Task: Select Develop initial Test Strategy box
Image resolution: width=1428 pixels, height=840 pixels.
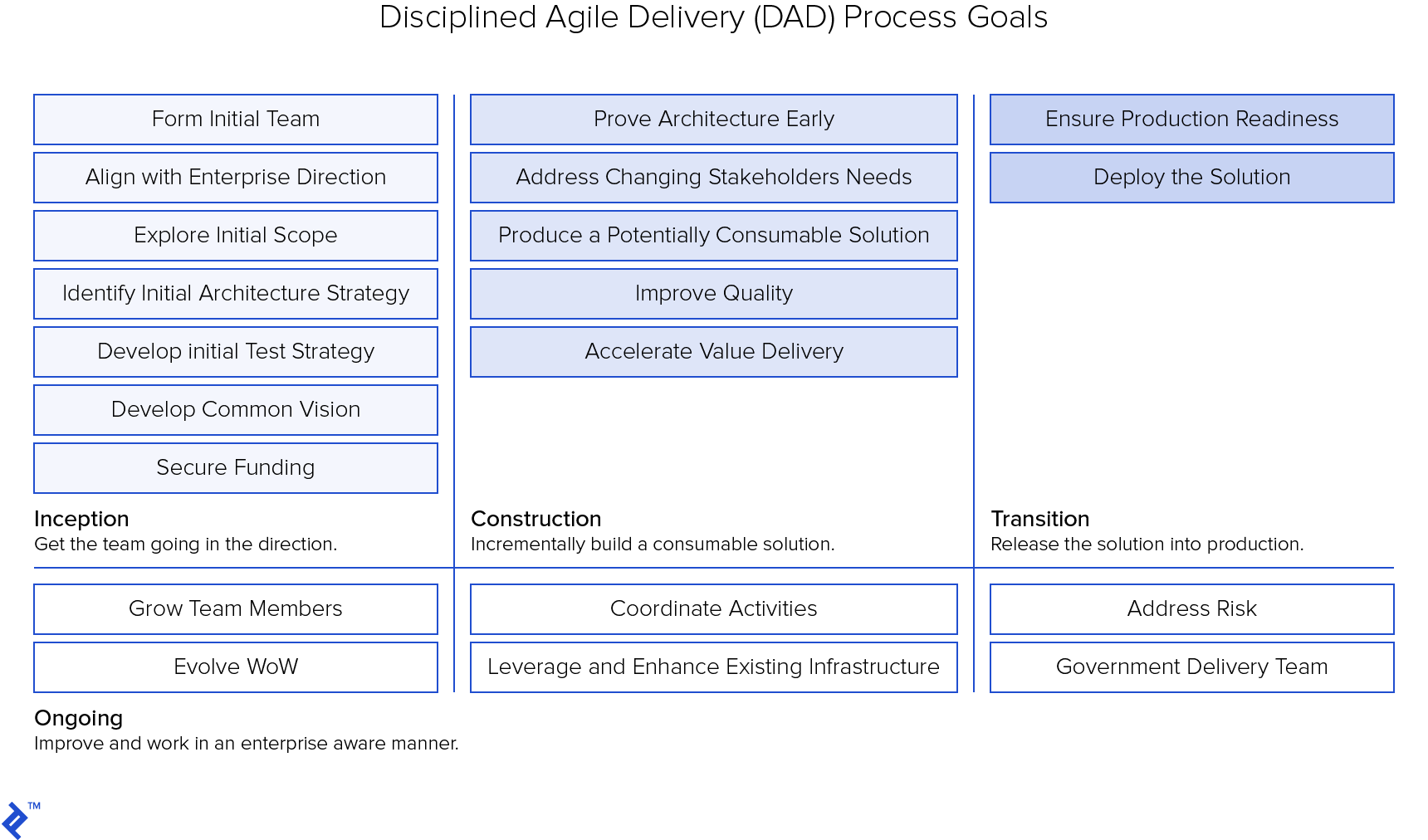Action: (x=236, y=352)
